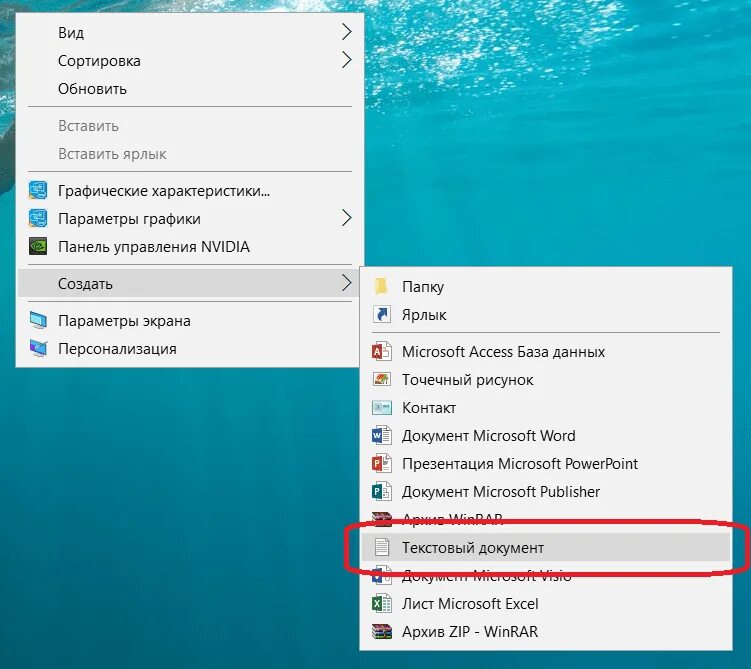Screen dimensions: 751x669
Task: Click the plain text file icon
Action: 382,547
